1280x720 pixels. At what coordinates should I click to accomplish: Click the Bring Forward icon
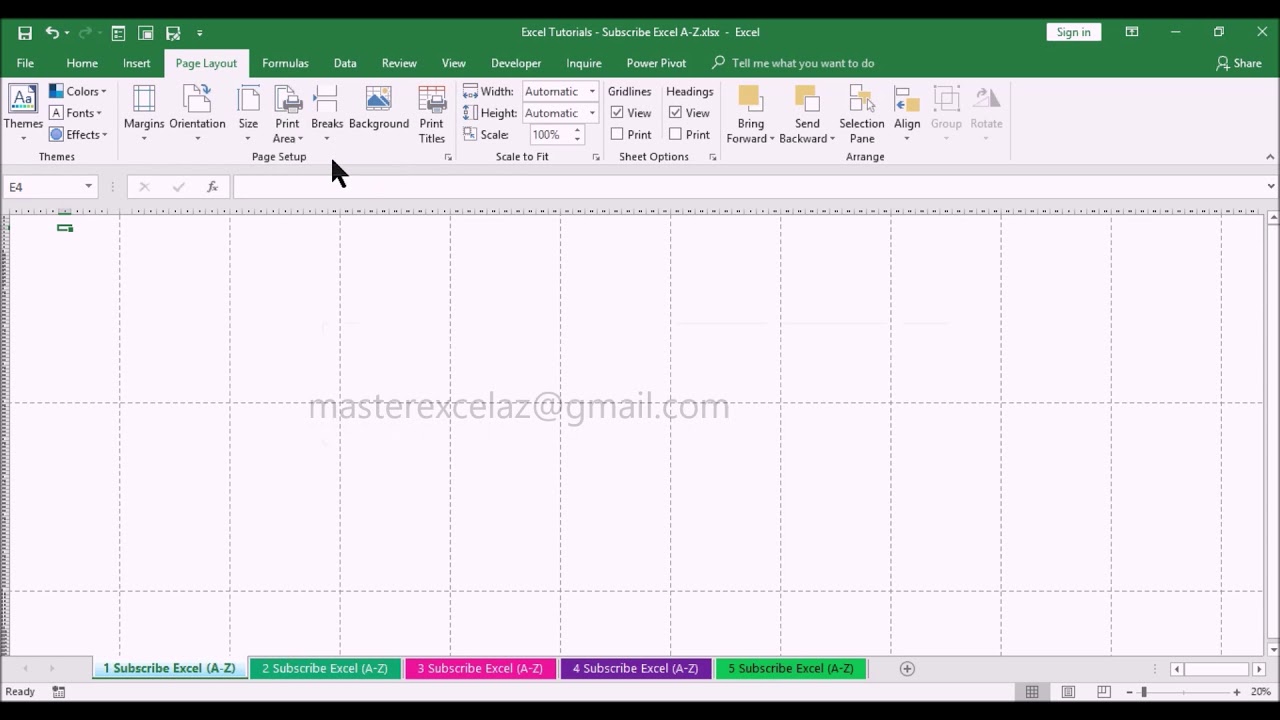tap(750, 98)
